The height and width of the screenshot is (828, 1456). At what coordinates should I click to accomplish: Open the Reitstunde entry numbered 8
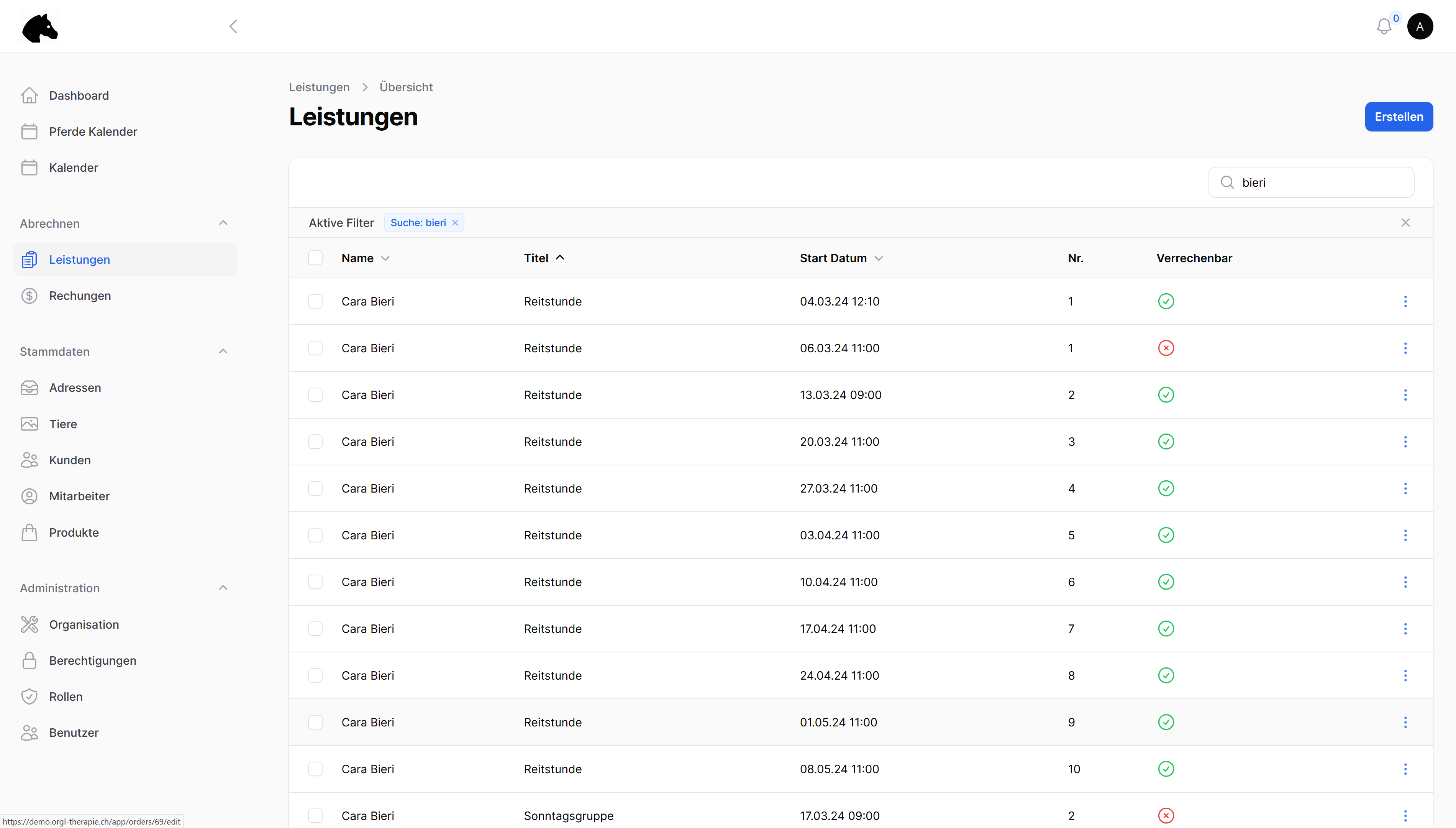861,675
